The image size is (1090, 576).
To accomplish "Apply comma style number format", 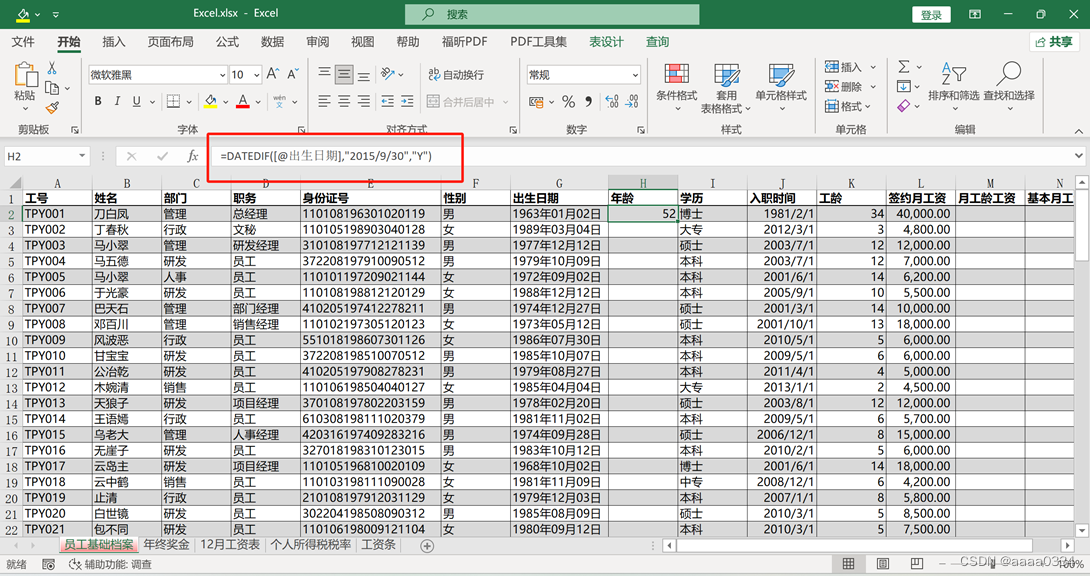I will click(x=588, y=101).
